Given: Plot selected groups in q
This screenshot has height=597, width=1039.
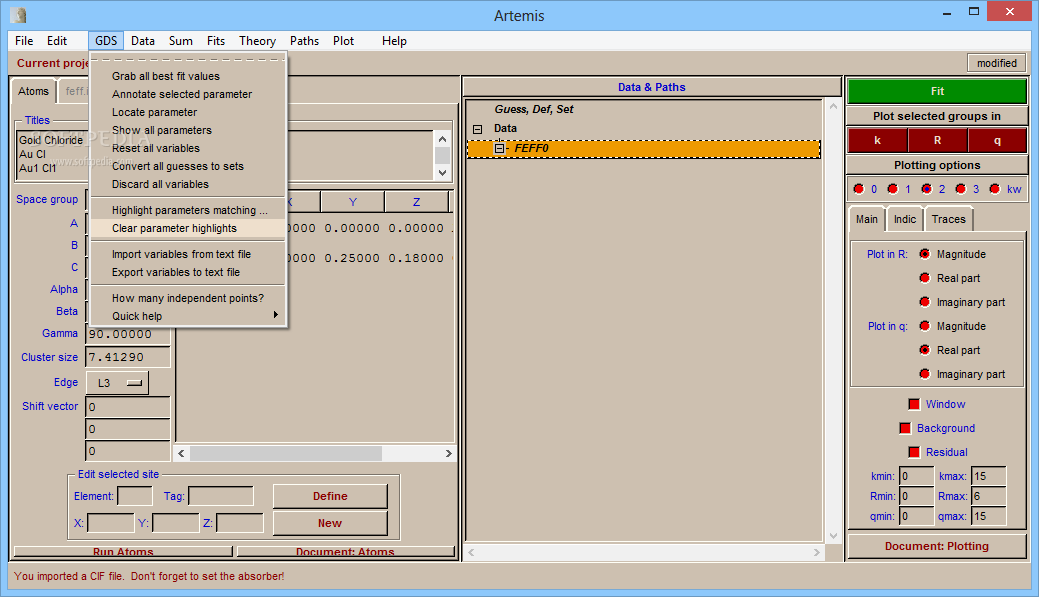Looking at the screenshot, I should 997,140.
